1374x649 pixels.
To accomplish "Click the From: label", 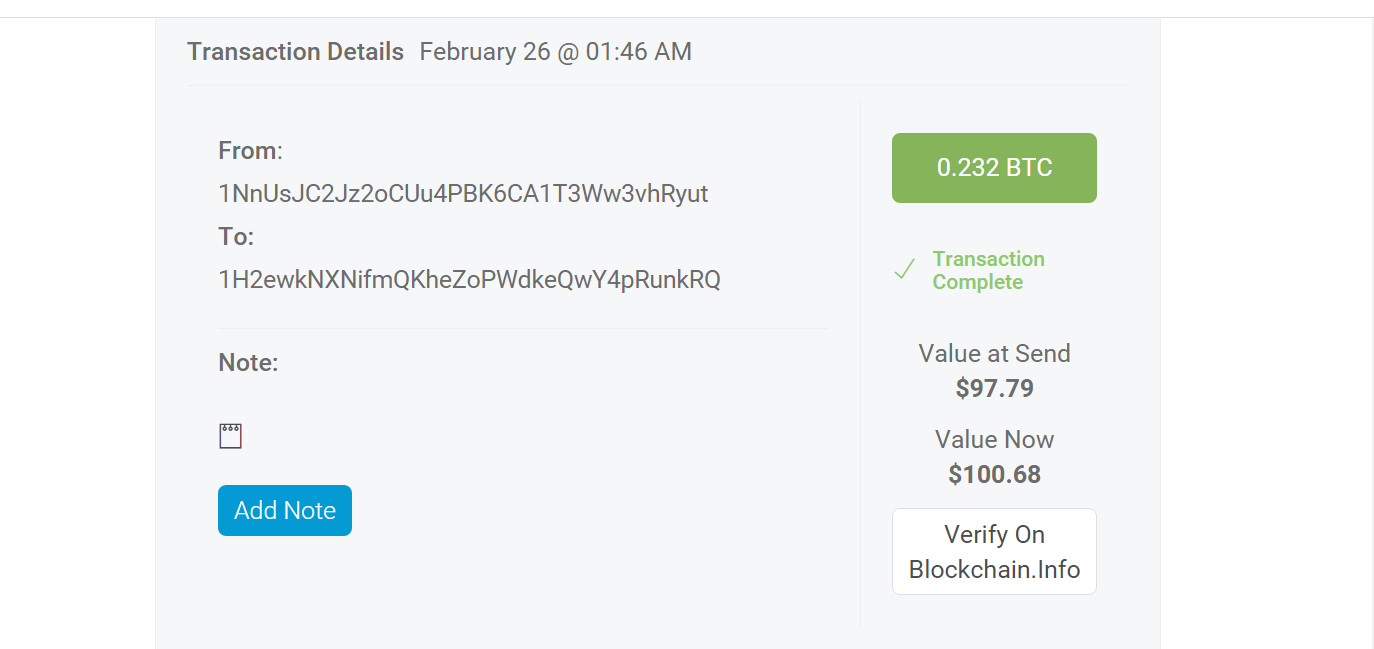I will (x=250, y=151).
